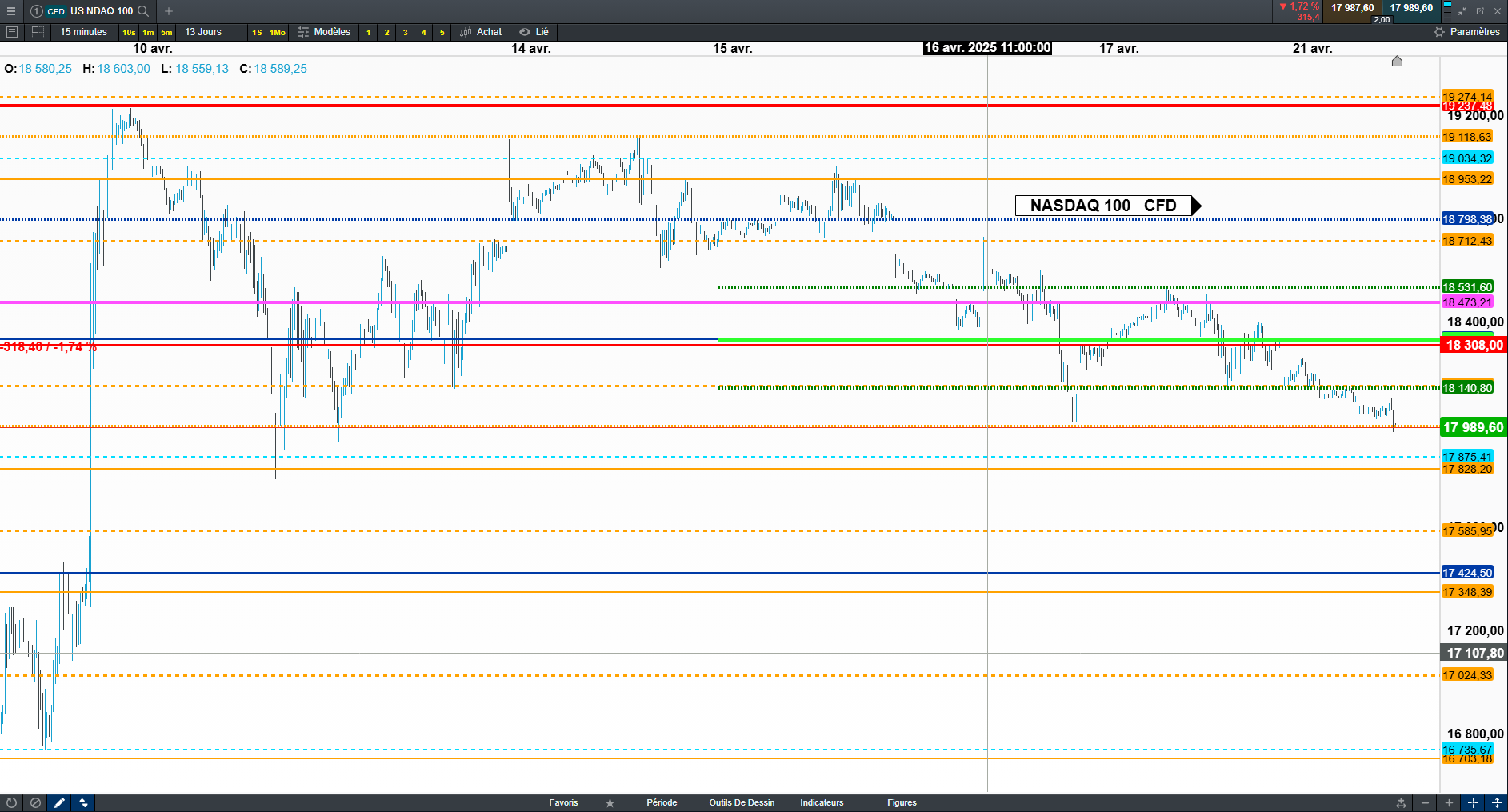Open the 15 minutes timeframe dropdown

pos(84,32)
